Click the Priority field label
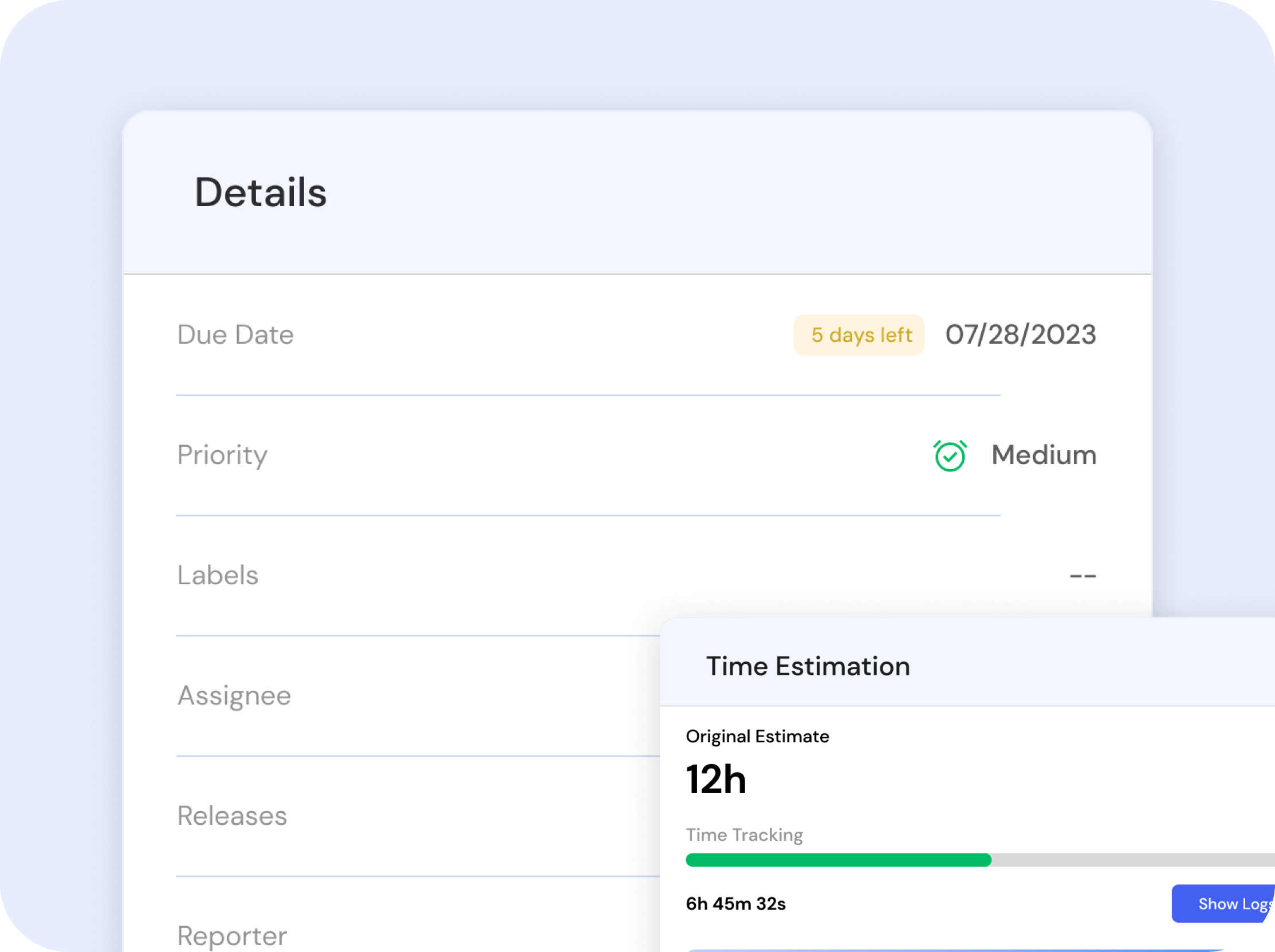Screen dimensions: 1275x952 (222, 455)
